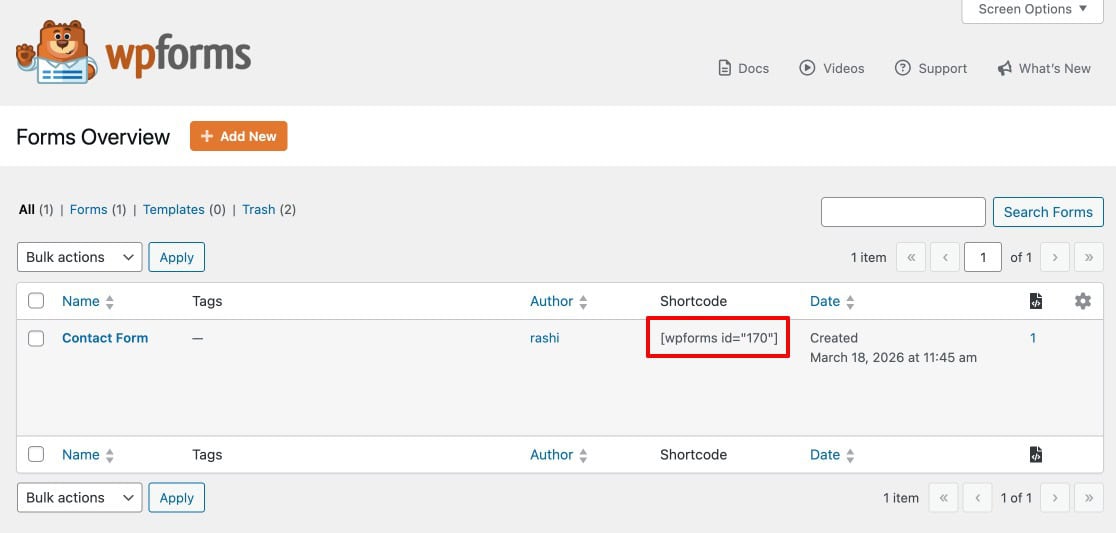
Task: Click the Add New form button
Action: pos(238,136)
